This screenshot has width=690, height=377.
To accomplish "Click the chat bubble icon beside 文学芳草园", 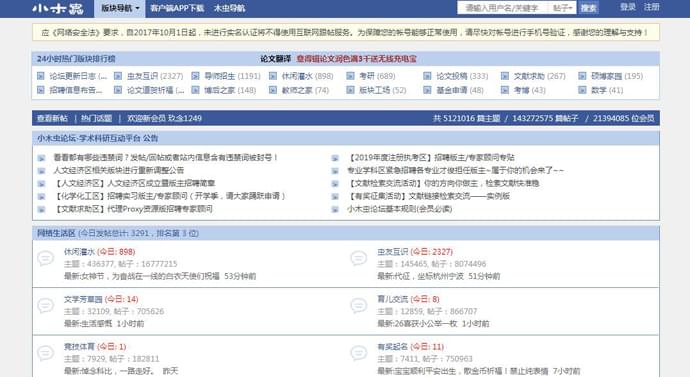I will (x=45, y=305).
